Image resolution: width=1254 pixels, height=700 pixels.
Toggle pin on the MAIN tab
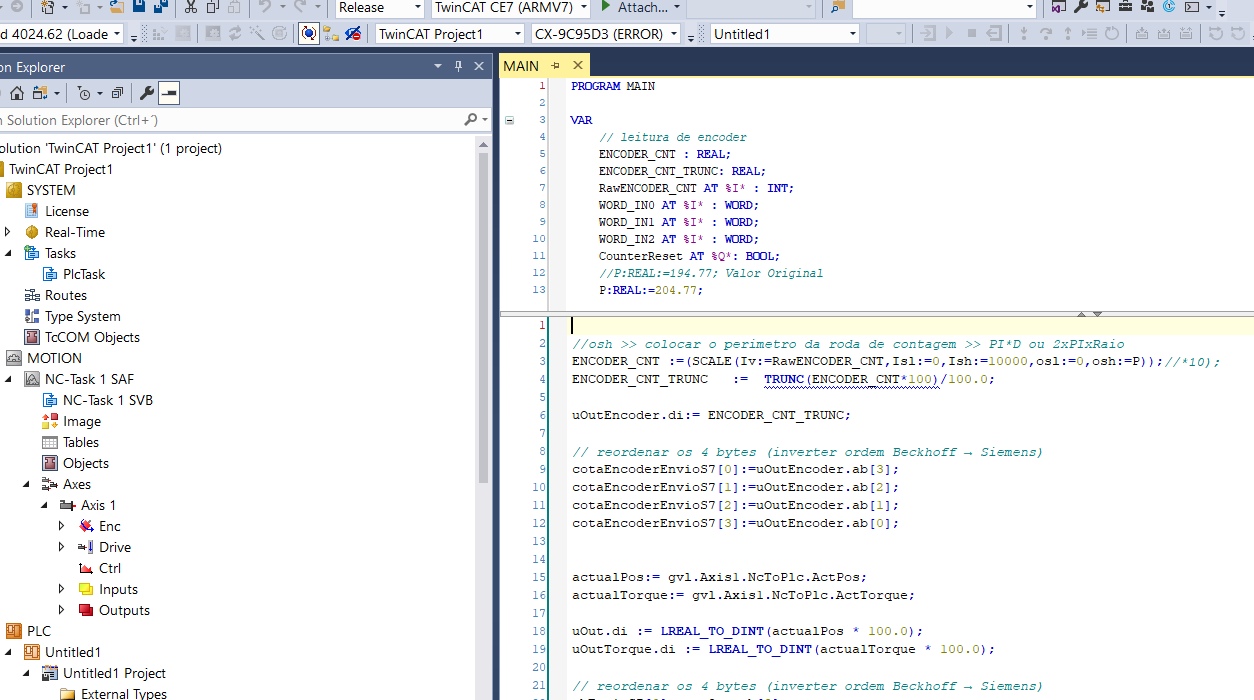click(x=556, y=66)
